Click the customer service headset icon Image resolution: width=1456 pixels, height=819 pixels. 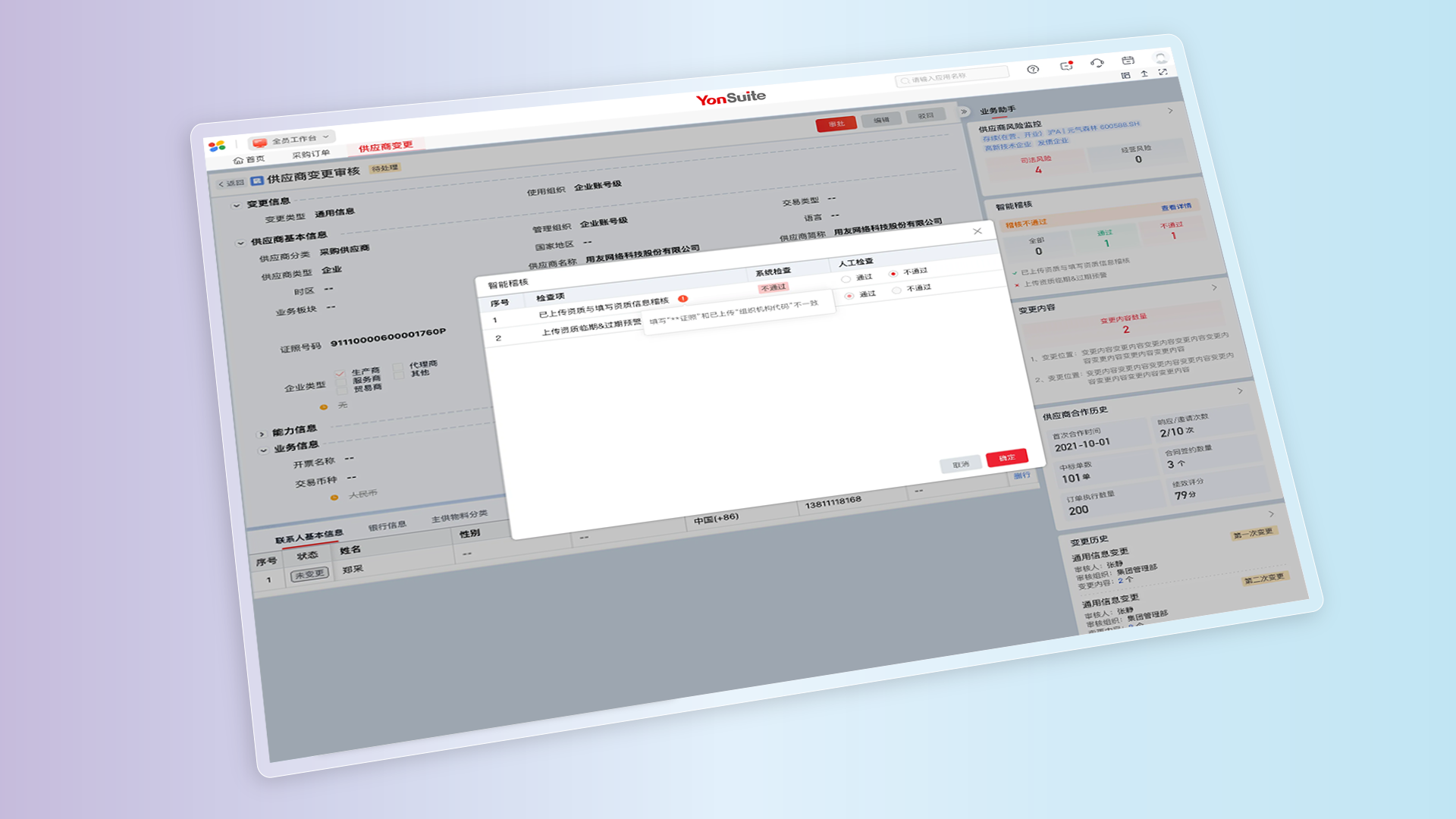pos(1097,63)
